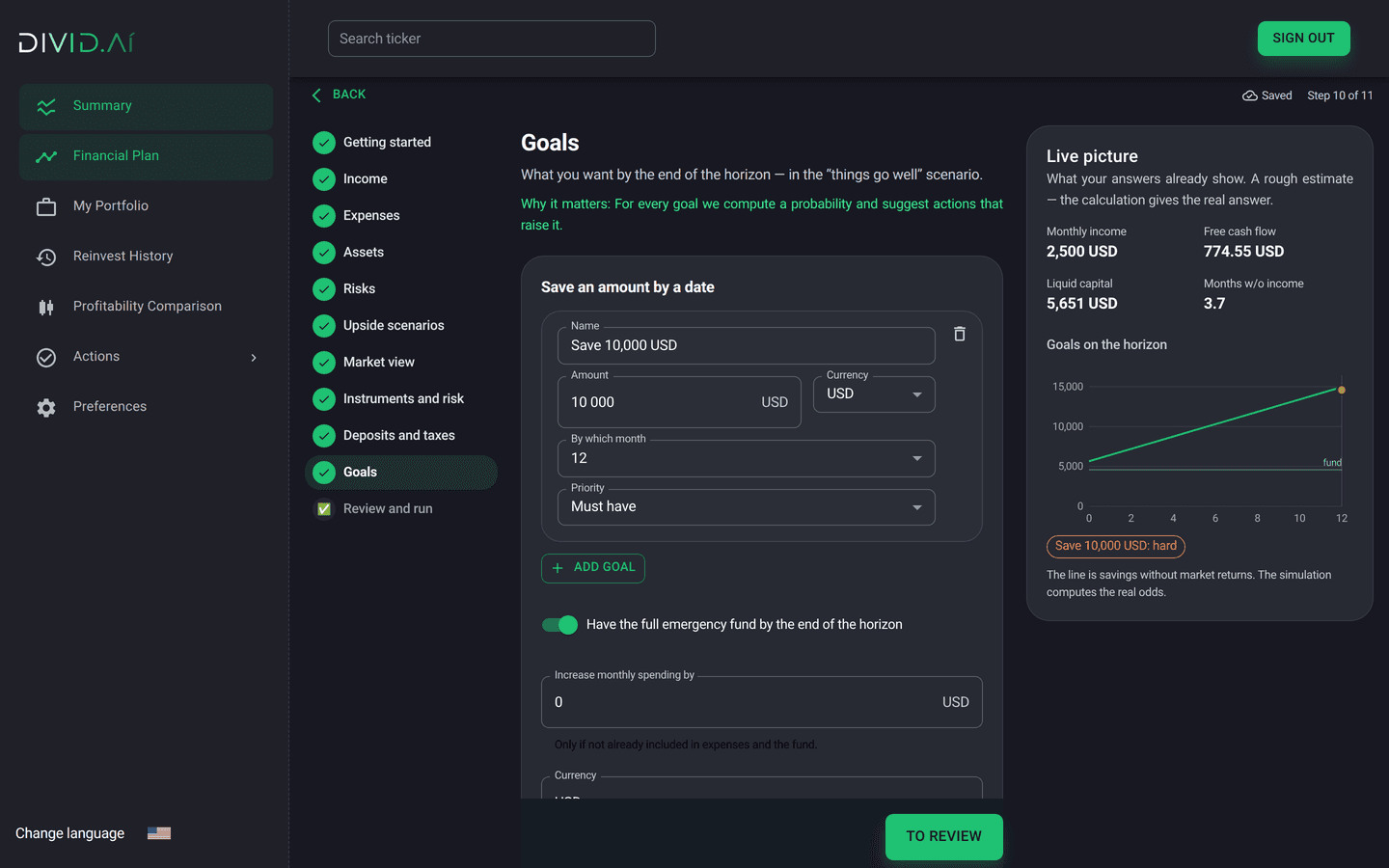Click the goal Name input field
The width and height of the screenshot is (1389, 868).
747,345
